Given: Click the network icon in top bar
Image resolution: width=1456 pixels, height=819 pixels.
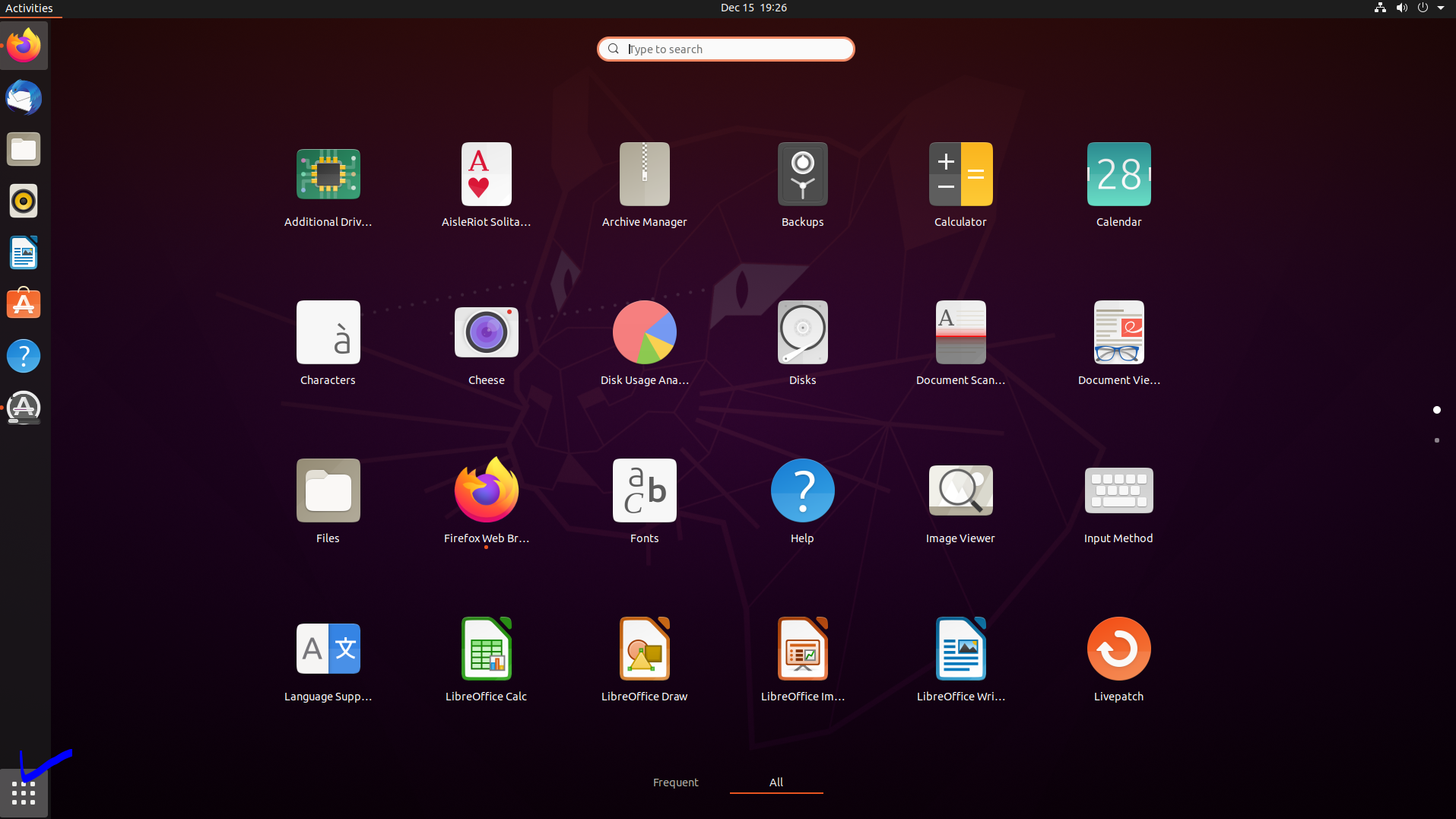Looking at the screenshot, I should coord(1380,8).
